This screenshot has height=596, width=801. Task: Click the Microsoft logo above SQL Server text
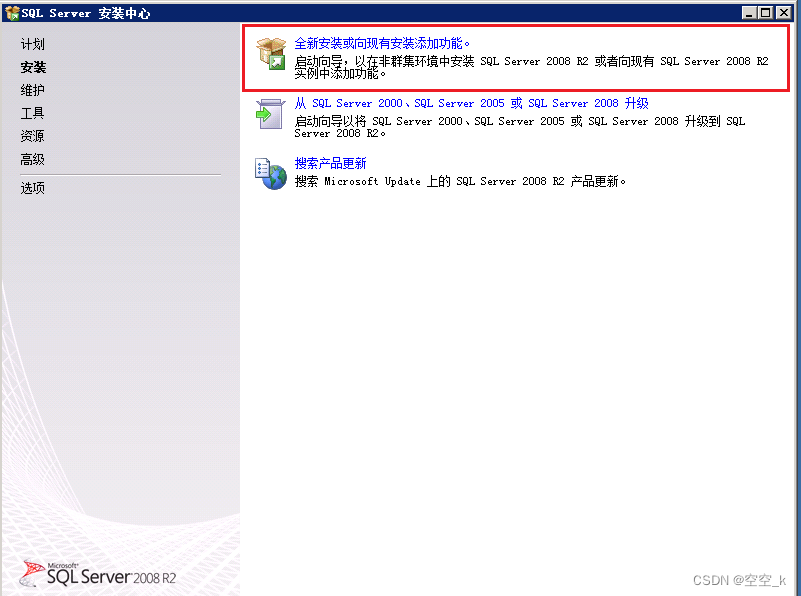point(47,566)
